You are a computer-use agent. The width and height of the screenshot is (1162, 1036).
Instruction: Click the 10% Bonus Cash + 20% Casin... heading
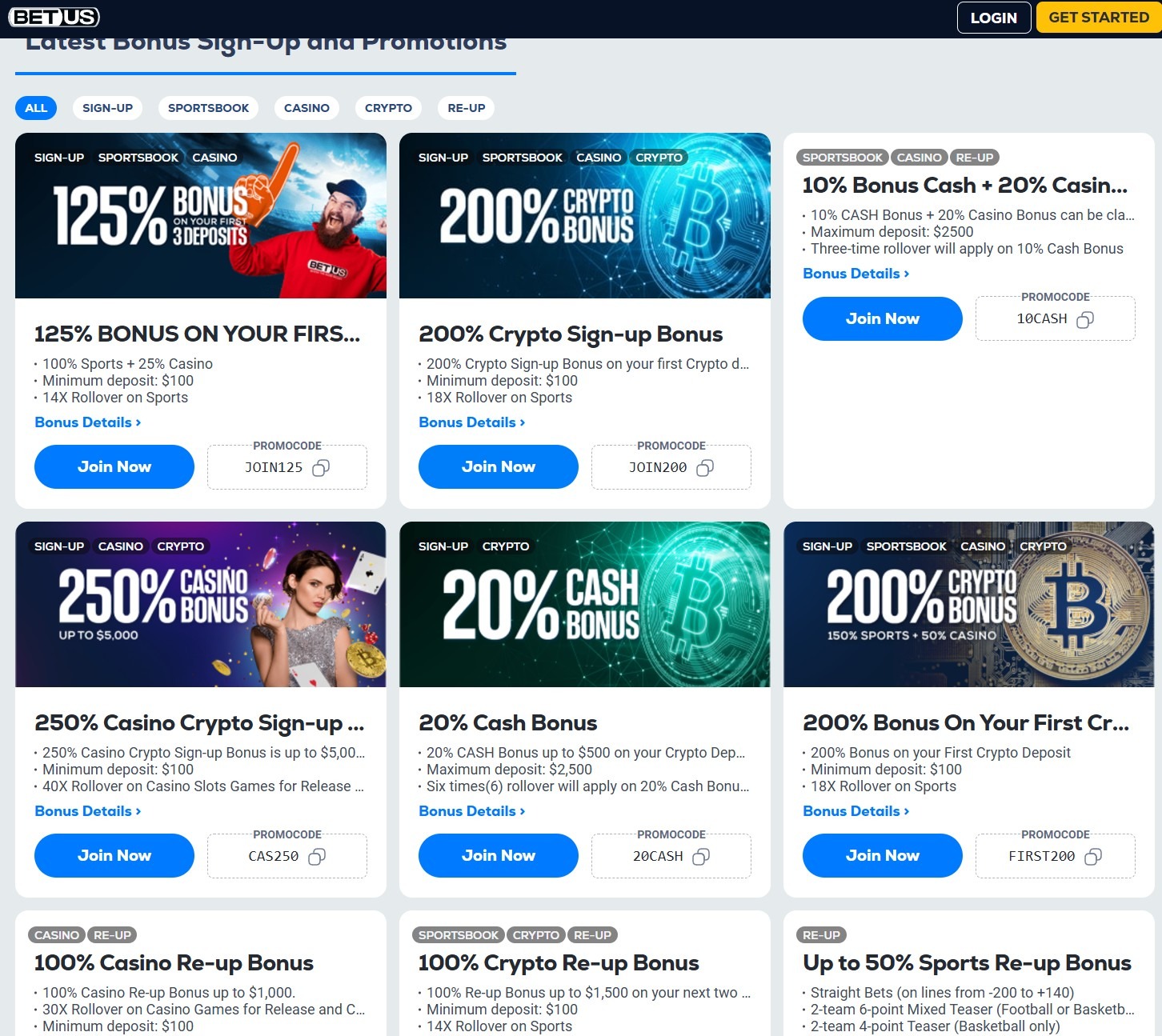(x=965, y=186)
